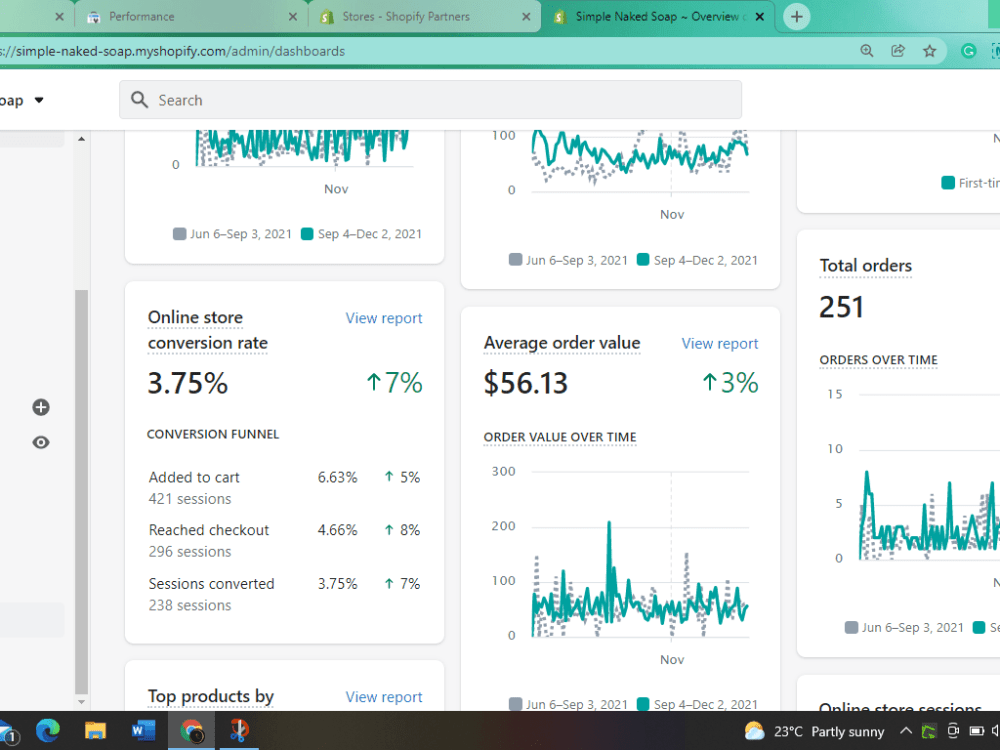Screen dimensions: 1000x750
Task: Click the Online store conversion rate heading
Action: [207, 330]
